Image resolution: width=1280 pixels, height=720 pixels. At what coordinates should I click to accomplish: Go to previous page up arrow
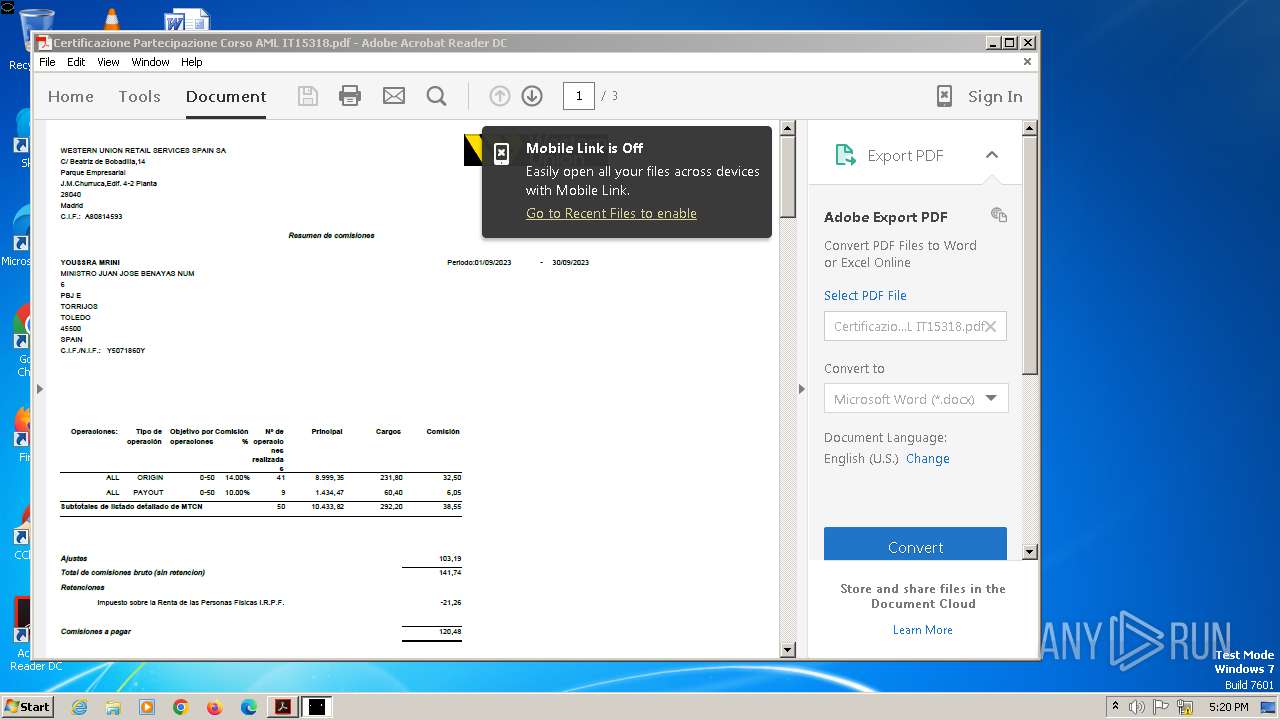[500, 96]
